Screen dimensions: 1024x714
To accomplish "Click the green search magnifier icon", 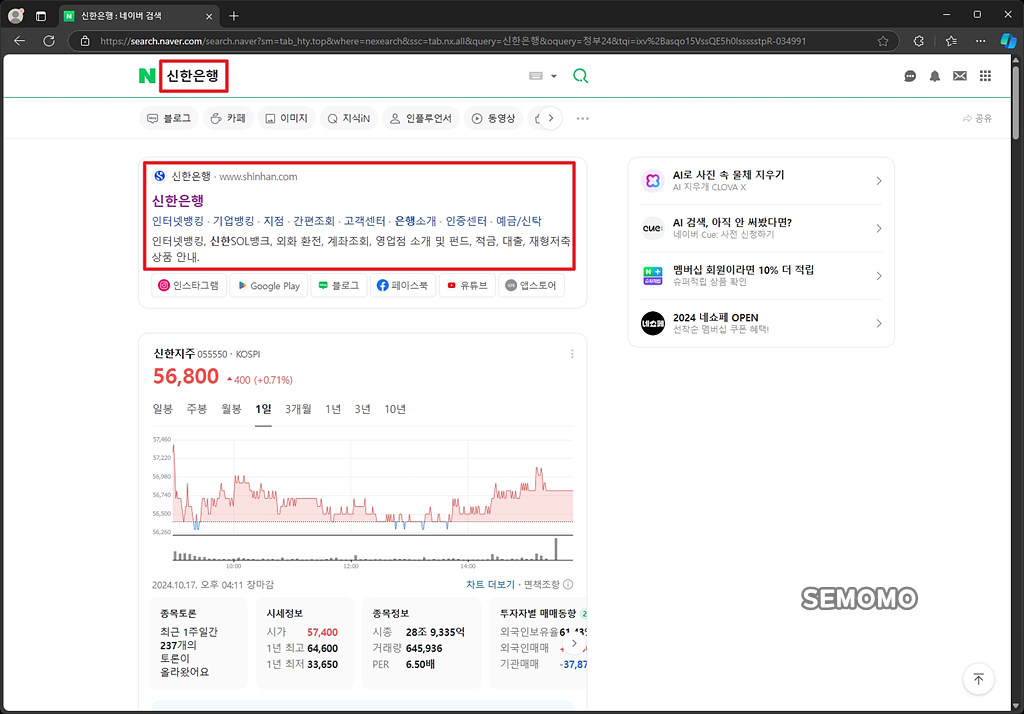I will (x=580, y=76).
